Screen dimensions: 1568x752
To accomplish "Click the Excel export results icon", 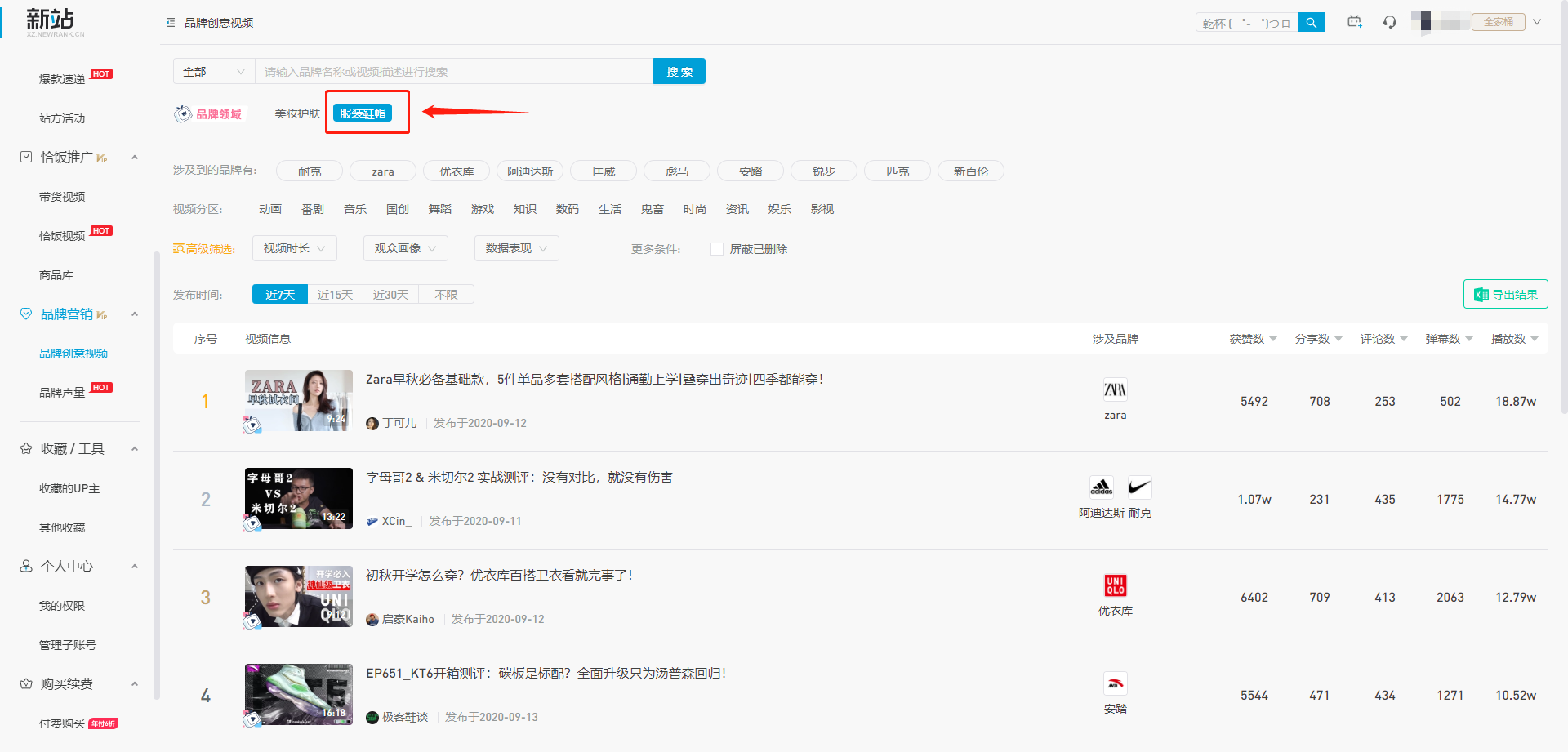I will coord(1481,295).
